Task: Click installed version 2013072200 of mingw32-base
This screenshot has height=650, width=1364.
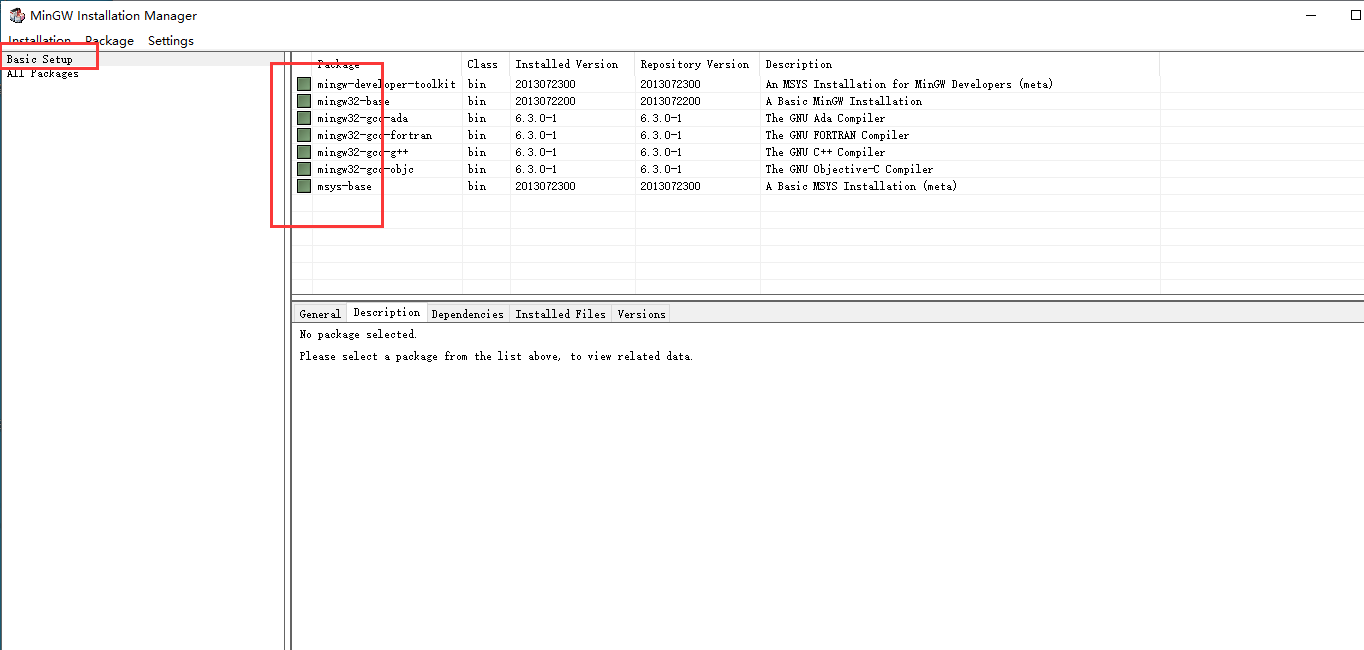Action: pos(546,102)
